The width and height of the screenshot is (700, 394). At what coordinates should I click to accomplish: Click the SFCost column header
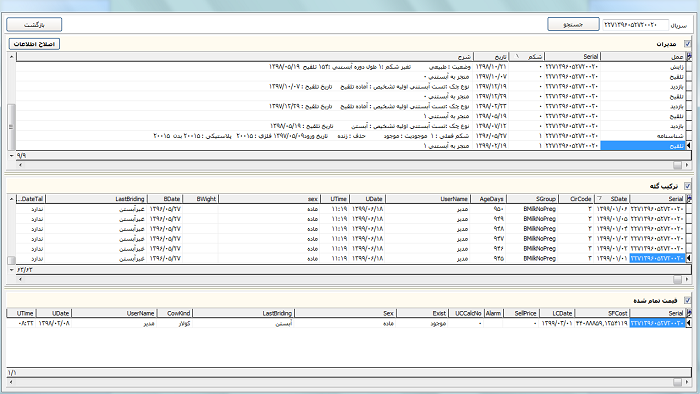[602, 313]
